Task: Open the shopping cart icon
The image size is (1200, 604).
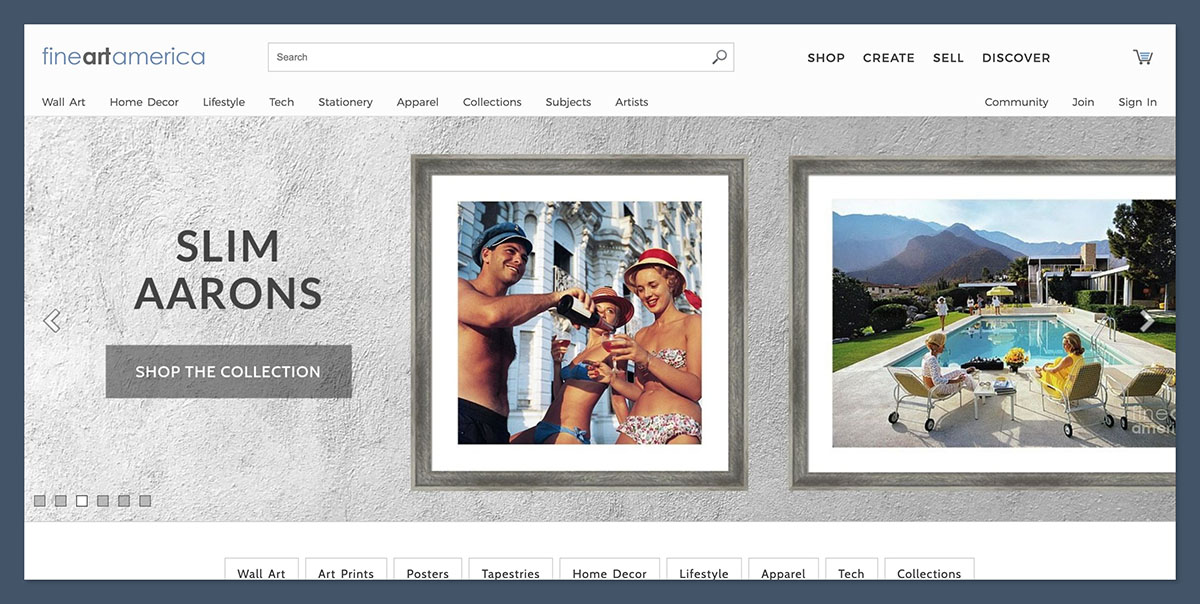Action: click(x=1142, y=57)
